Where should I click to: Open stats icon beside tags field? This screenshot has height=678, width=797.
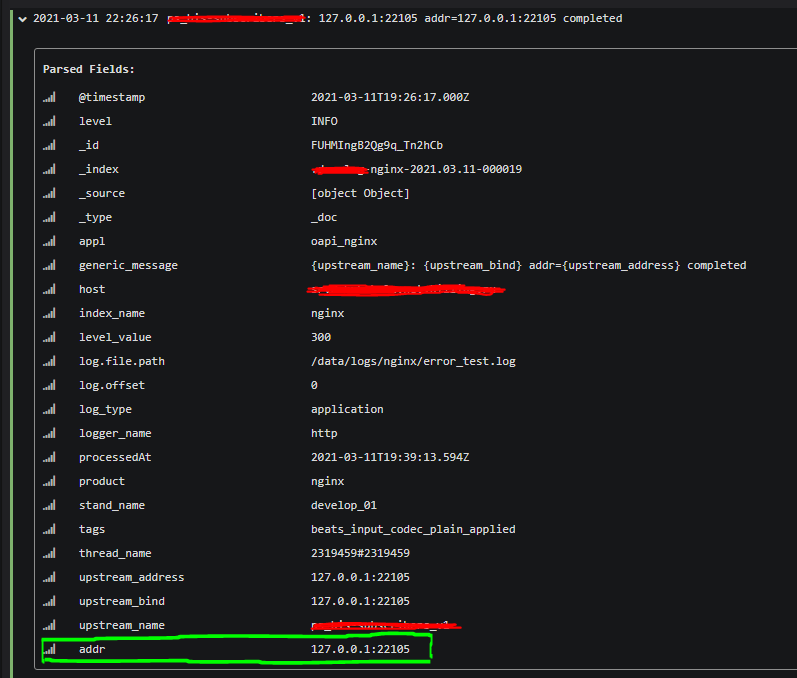pyautogui.click(x=49, y=530)
